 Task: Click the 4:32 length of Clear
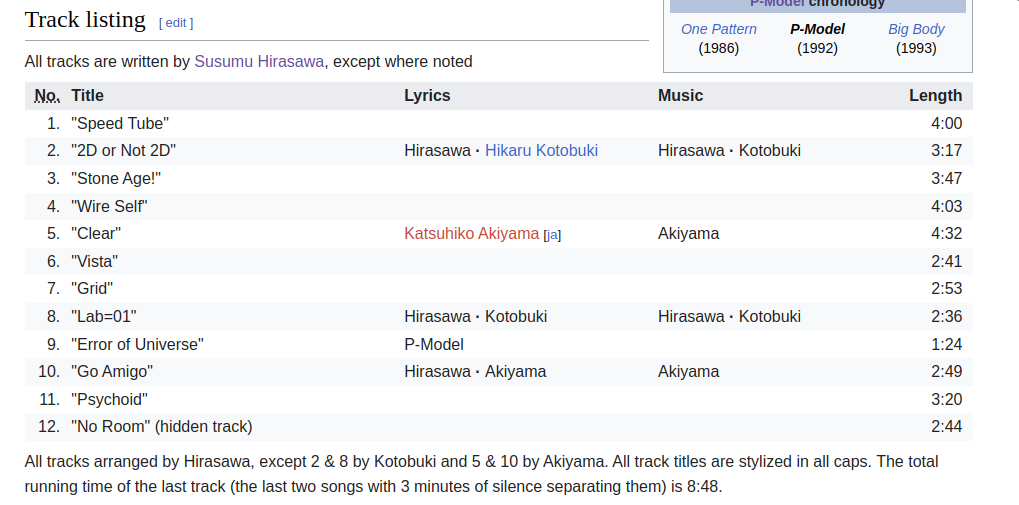(x=946, y=233)
